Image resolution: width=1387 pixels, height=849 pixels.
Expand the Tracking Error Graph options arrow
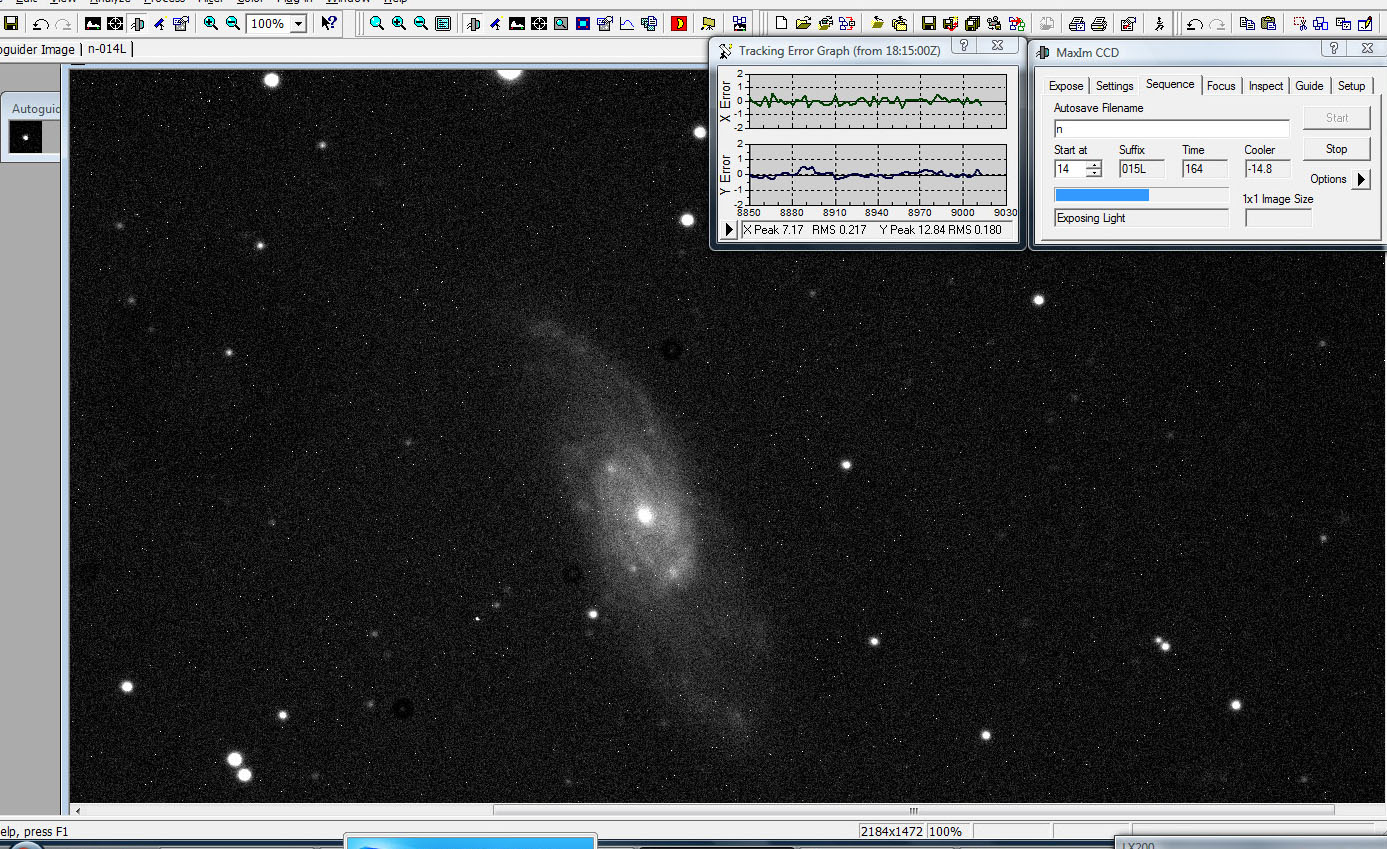pyautogui.click(x=729, y=230)
